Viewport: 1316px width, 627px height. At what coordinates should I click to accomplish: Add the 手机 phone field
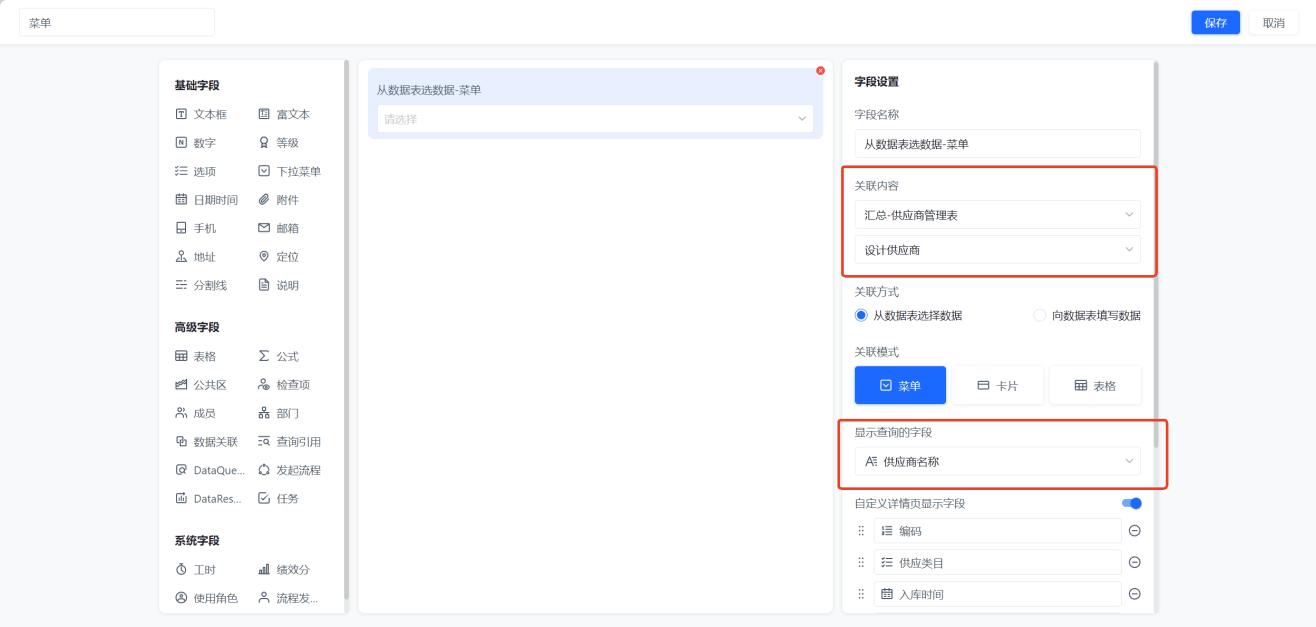pyautogui.click(x=195, y=228)
